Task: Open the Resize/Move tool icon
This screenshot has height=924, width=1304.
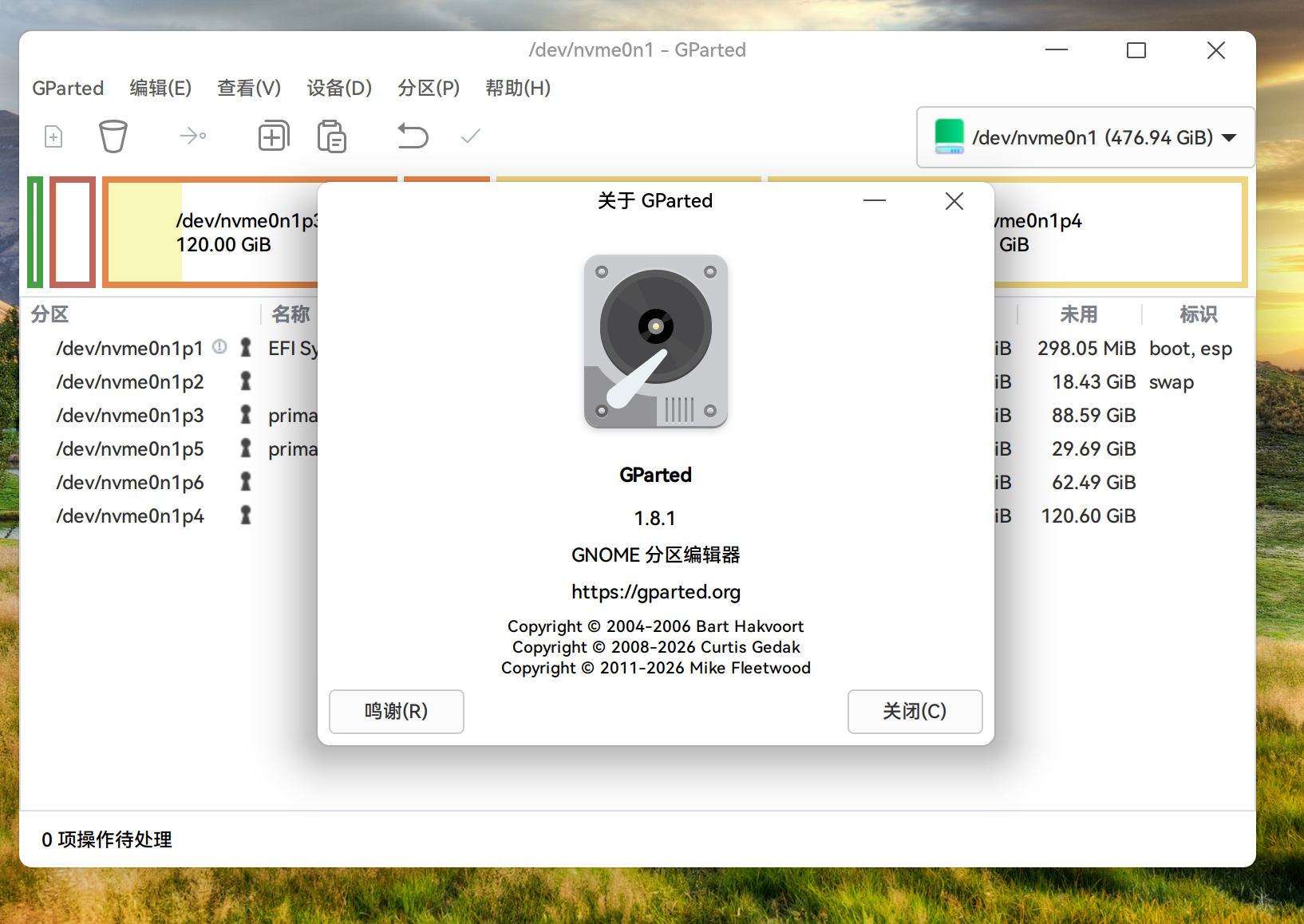Action: pos(192,136)
